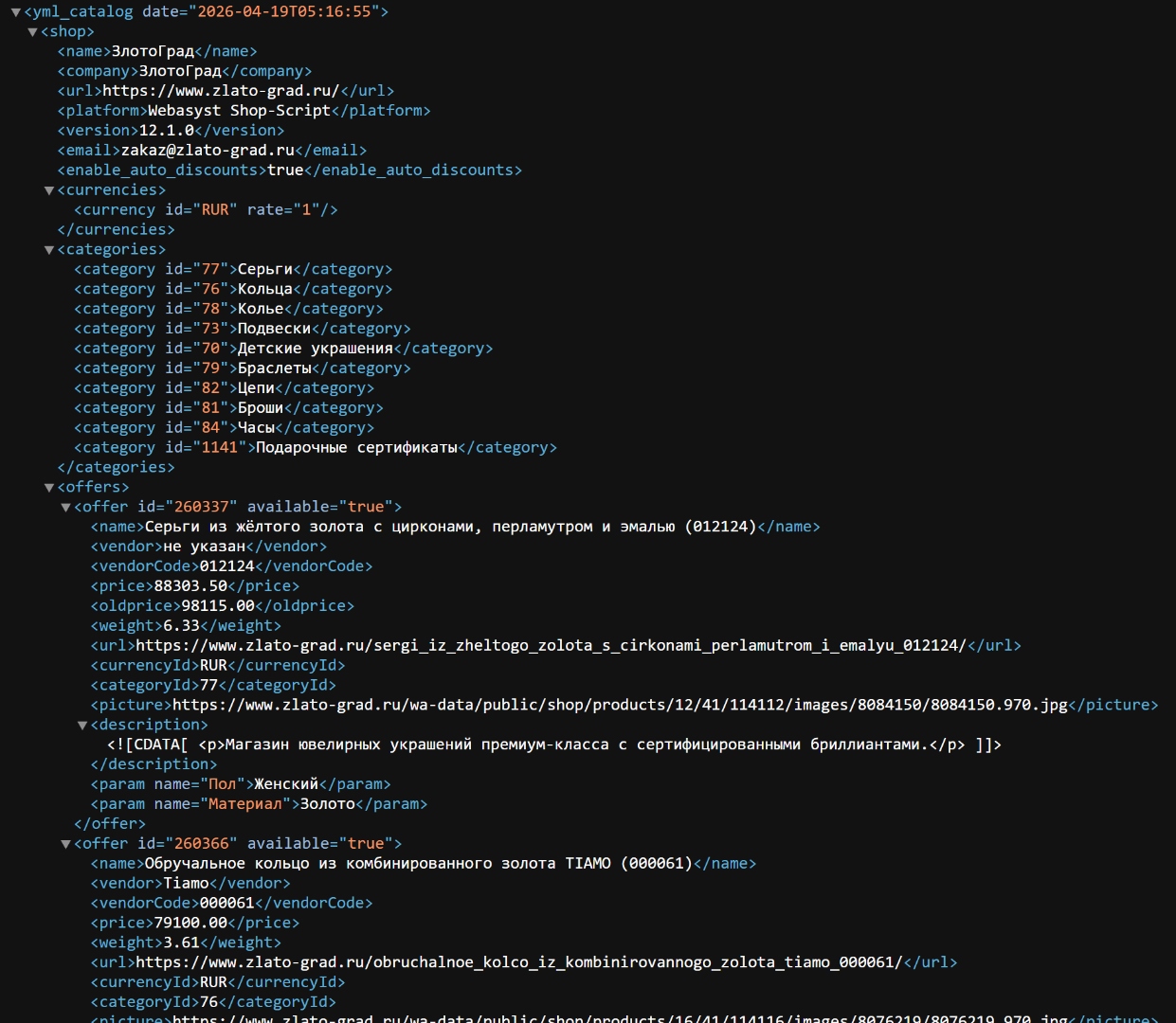The image size is (1176, 1023).
Task: Click currencyId RUR in offer 260337
Action: click(x=213, y=667)
